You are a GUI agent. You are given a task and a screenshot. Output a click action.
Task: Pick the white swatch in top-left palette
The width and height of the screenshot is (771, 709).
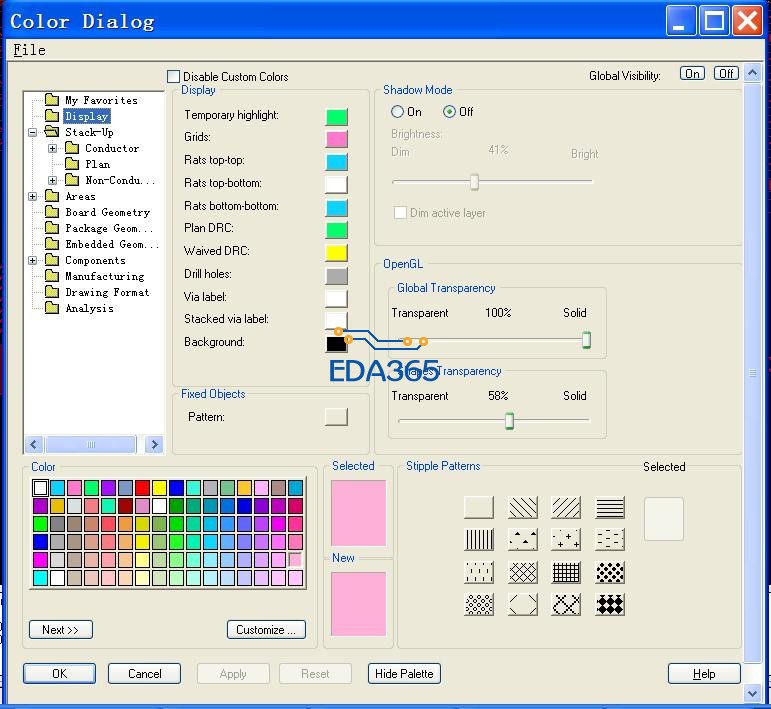click(40, 488)
